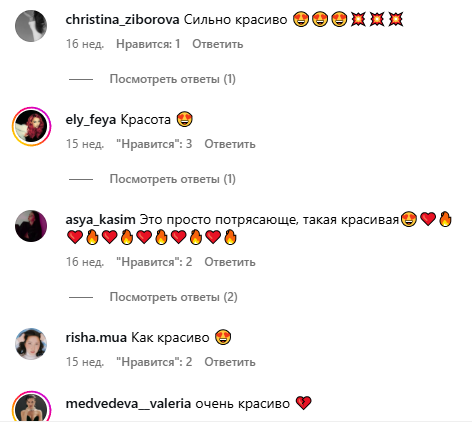Expand replies under ely_feya's comment

click(x=173, y=179)
